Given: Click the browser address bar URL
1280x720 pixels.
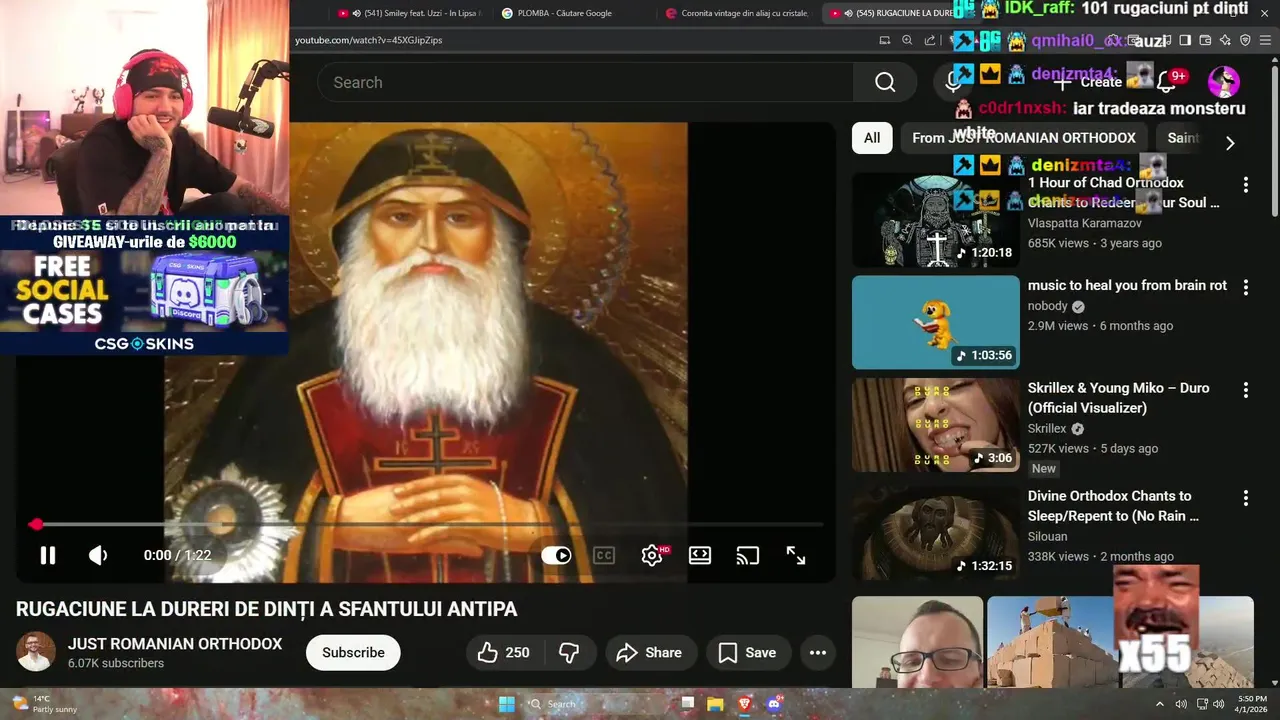Looking at the screenshot, I should click(x=369, y=40).
